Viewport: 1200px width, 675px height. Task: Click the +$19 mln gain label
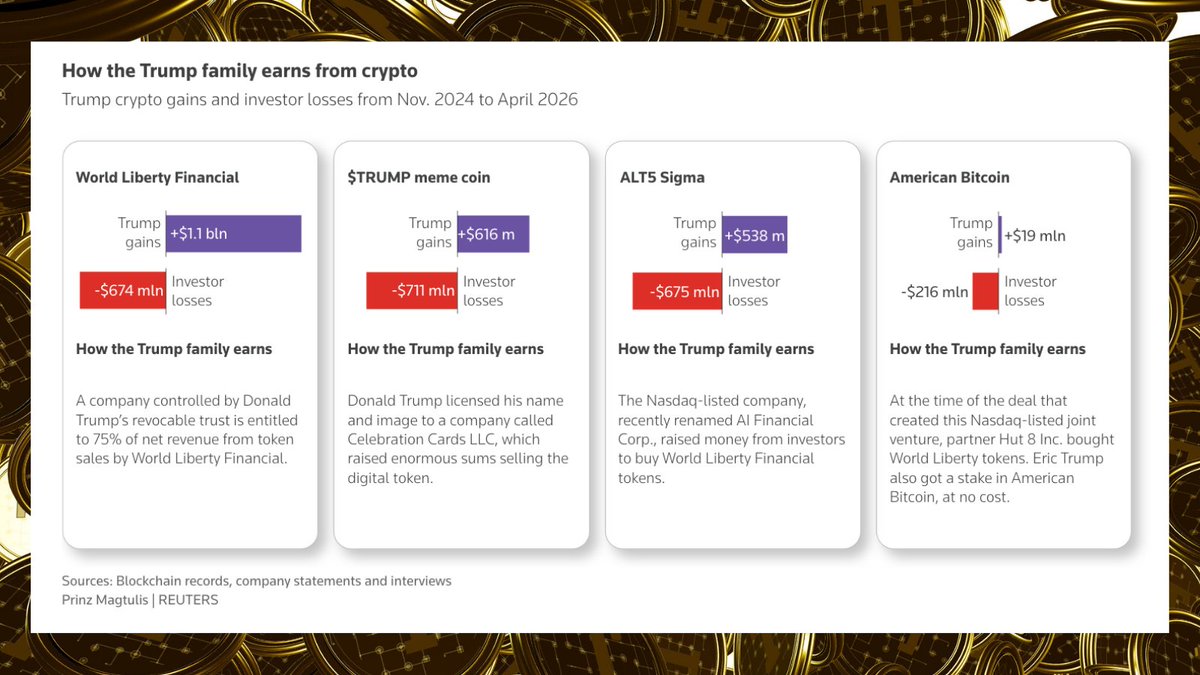(1034, 236)
